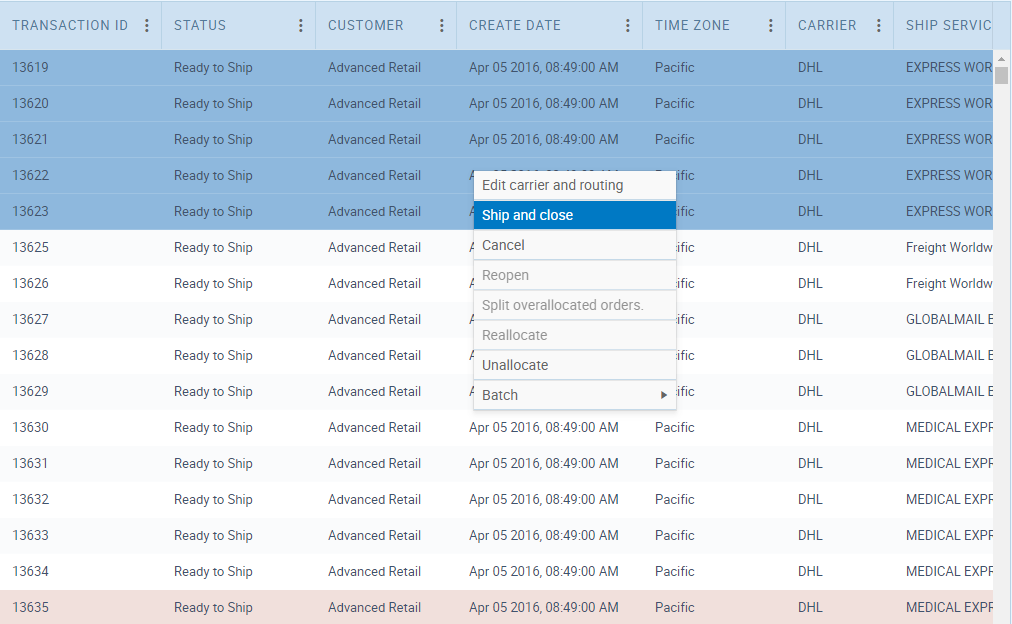The image size is (1012, 624).
Task: Click the vertical scrollbar thumb
Action: pyautogui.click(x=1001, y=76)
